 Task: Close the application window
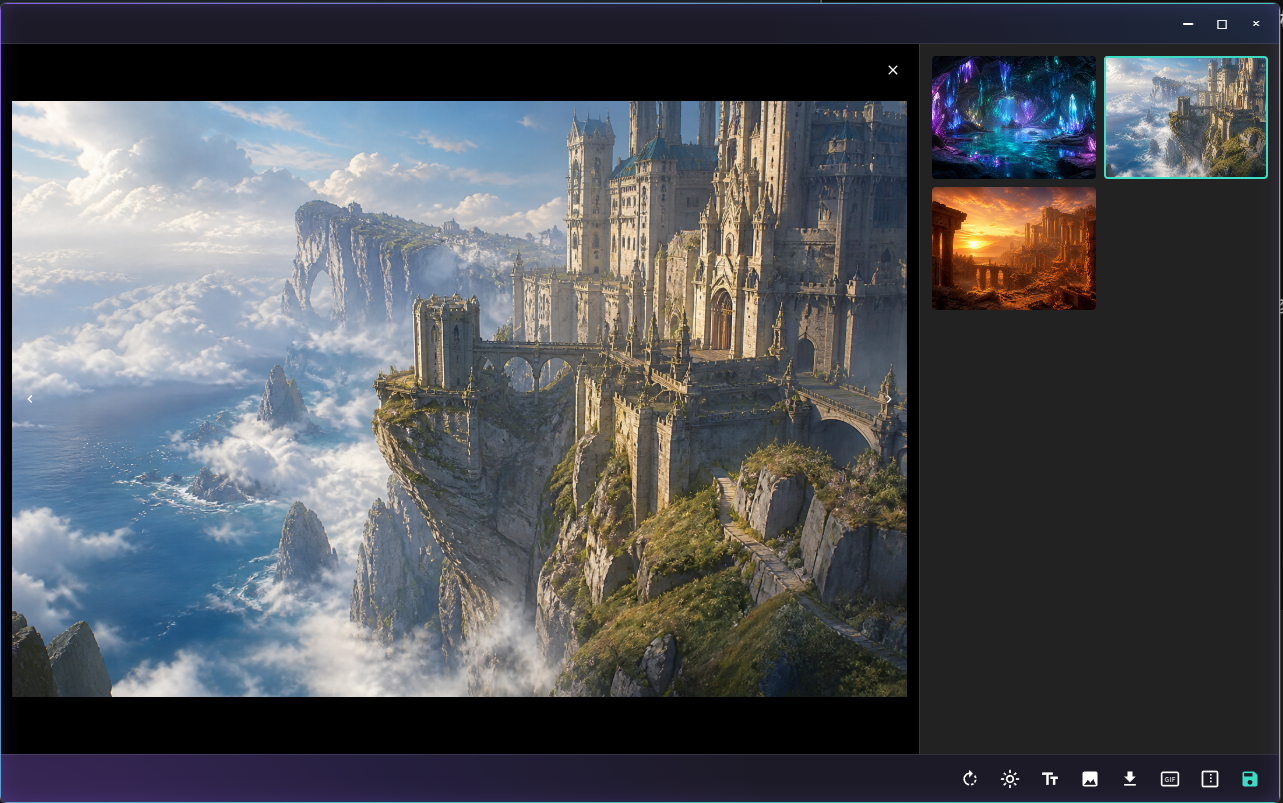click(1256, 23)
